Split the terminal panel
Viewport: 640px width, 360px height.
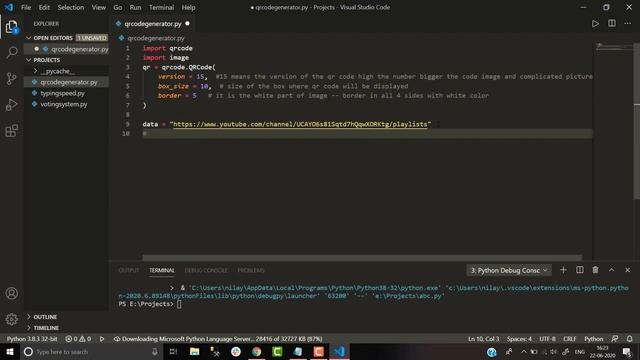[580, 270]
